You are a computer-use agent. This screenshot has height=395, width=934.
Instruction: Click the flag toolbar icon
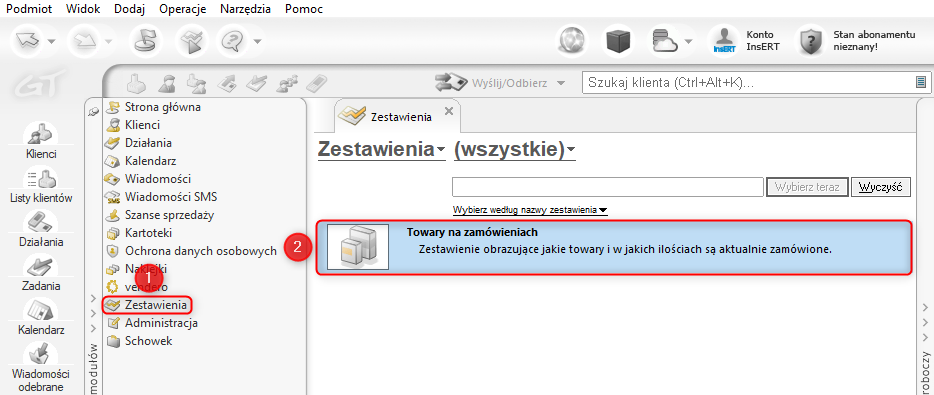point(147,41)
